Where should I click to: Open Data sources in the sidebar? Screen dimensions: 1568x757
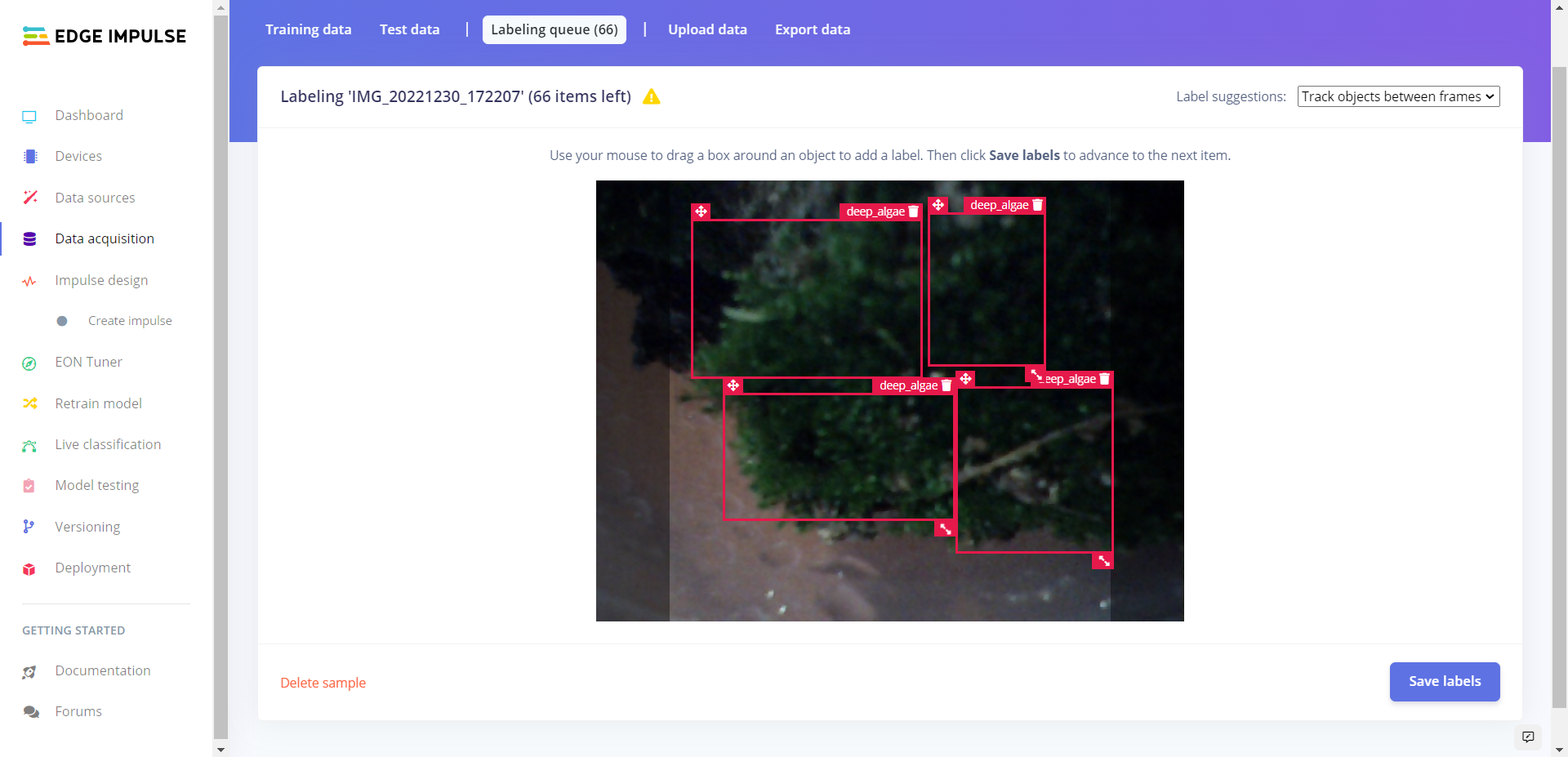pos(95,198)
